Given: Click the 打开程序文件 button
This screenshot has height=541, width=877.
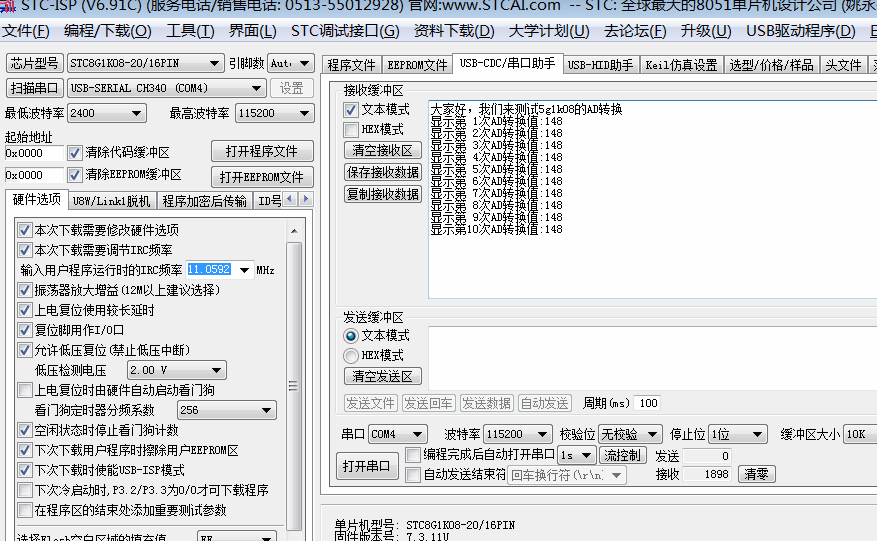Looking at the screenshot, I should tap(262, 152).
